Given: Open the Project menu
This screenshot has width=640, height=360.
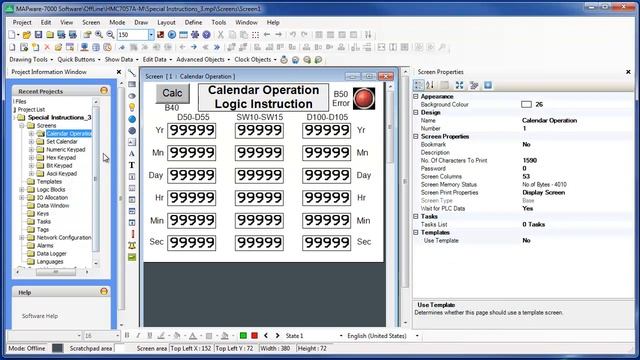Looking at the screenshot, I should 22,22.
